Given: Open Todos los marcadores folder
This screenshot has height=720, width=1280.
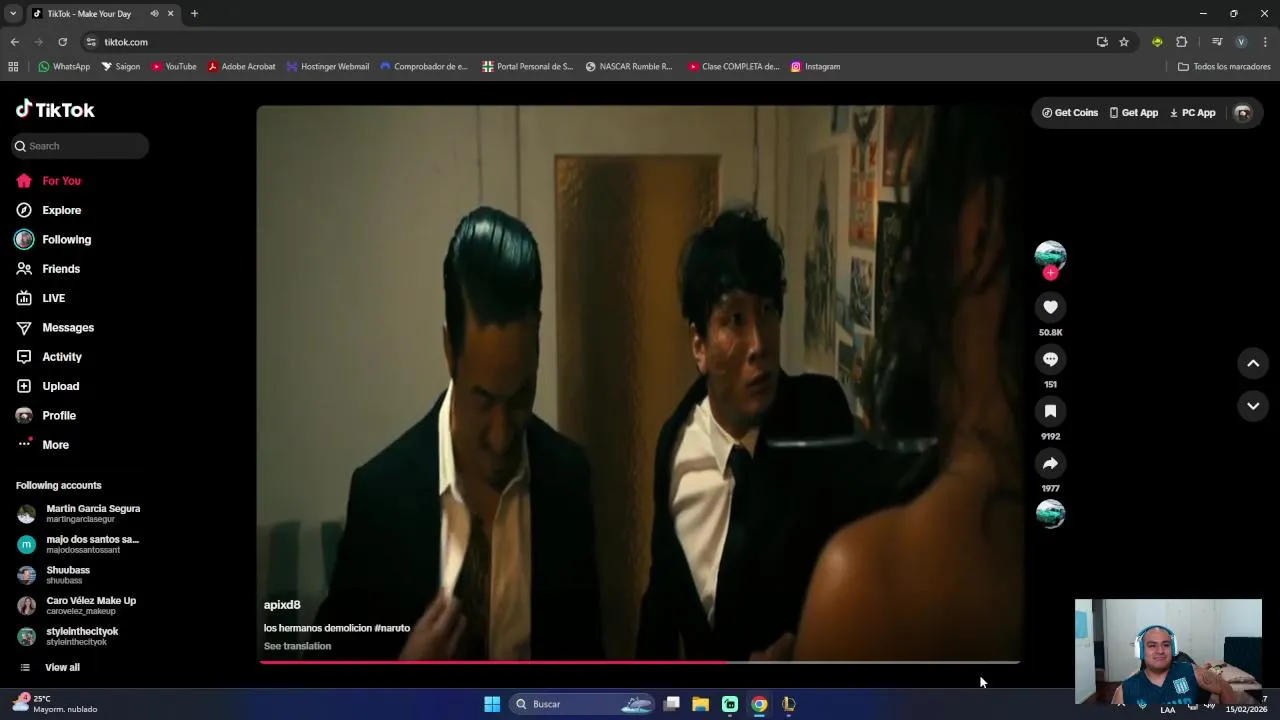Looking at the screenshot, I should 1224,67.
